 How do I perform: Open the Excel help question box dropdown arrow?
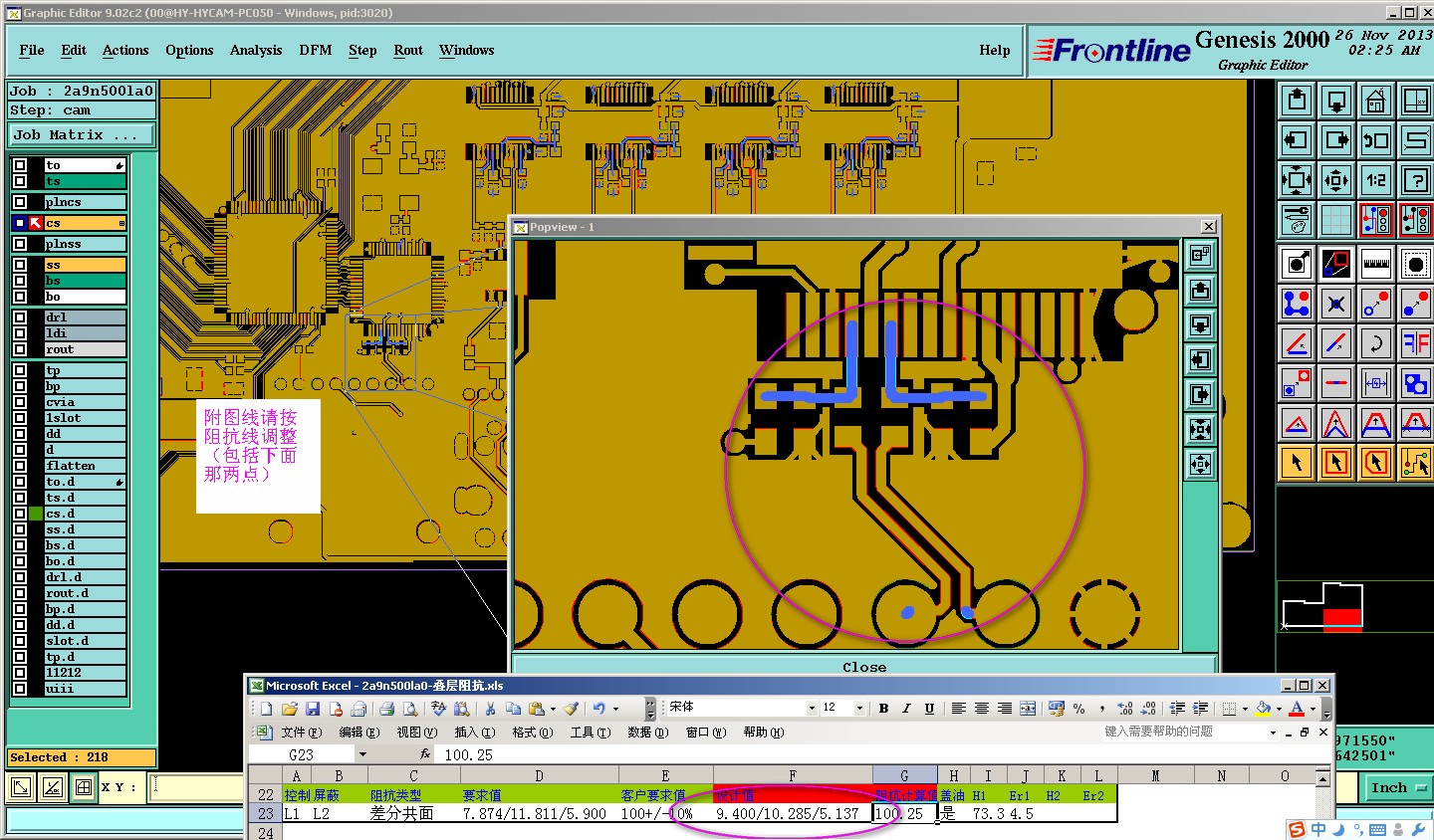[1273, 733]
